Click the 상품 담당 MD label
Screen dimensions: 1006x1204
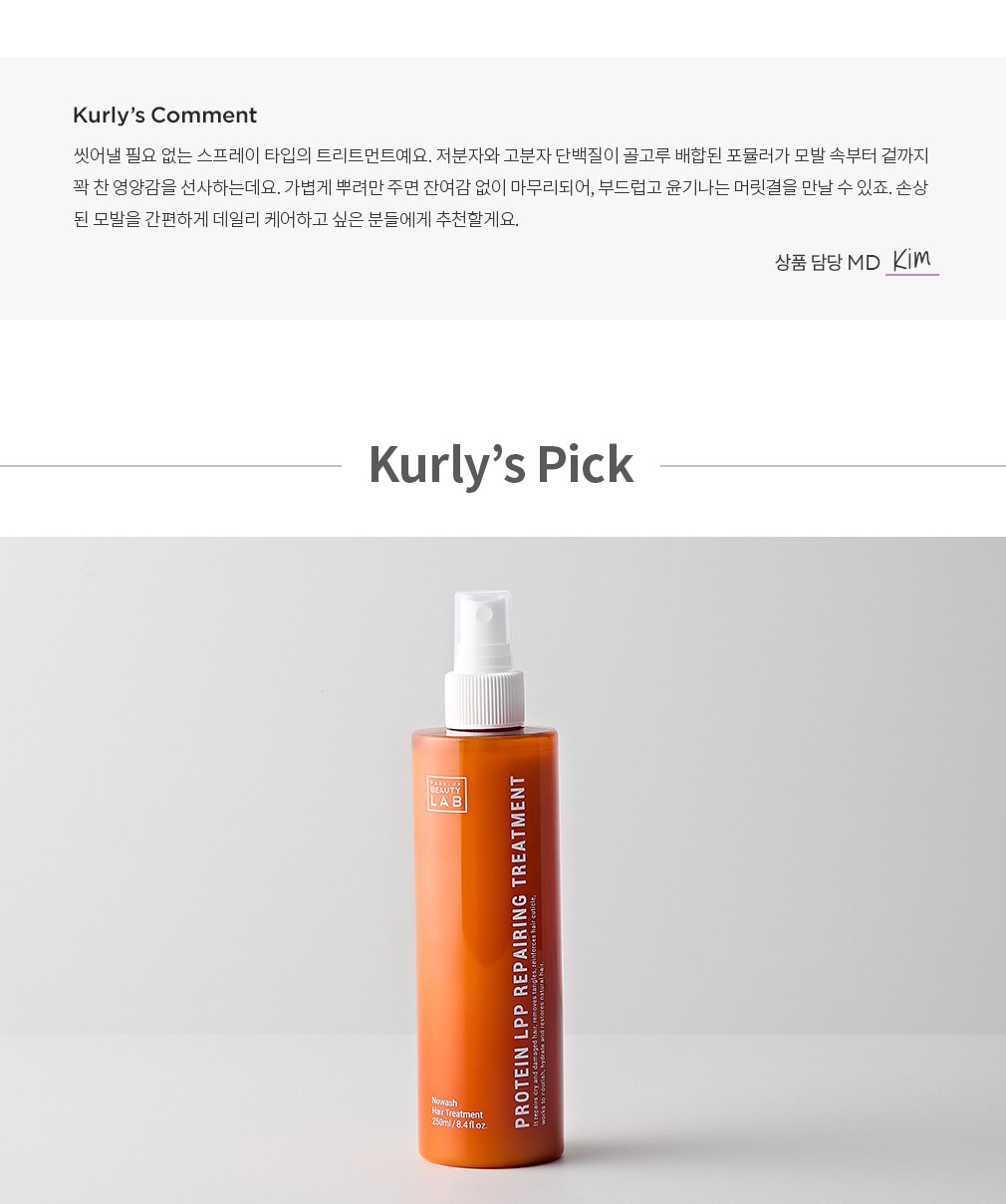(x=828, y=262)
